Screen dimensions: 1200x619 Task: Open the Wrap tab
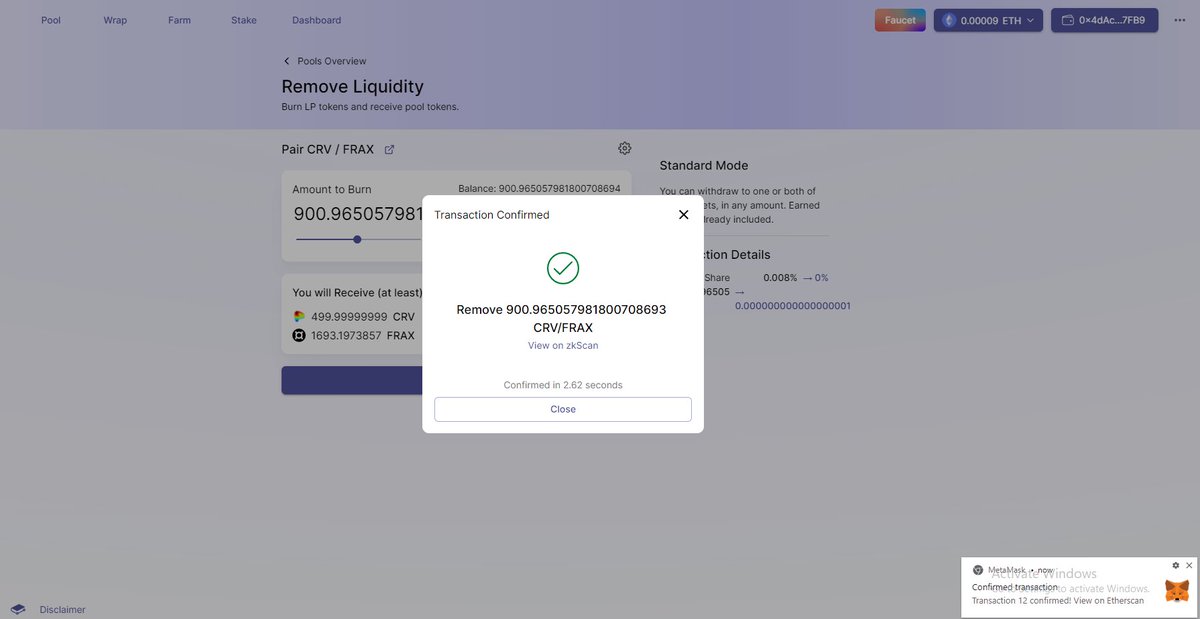coord(115,20)
